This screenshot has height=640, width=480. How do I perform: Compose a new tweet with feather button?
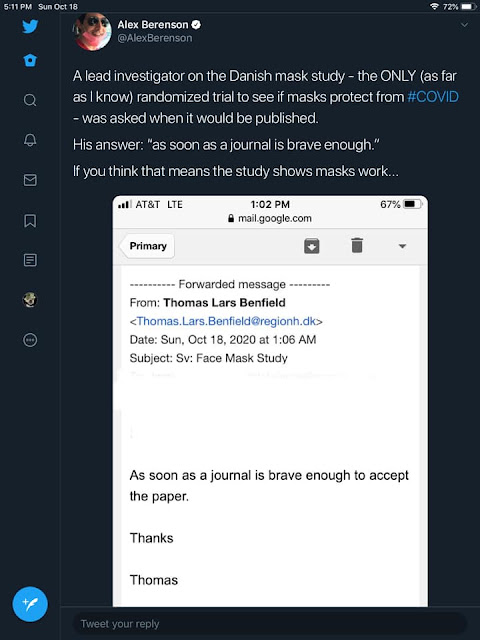point(30,604)
